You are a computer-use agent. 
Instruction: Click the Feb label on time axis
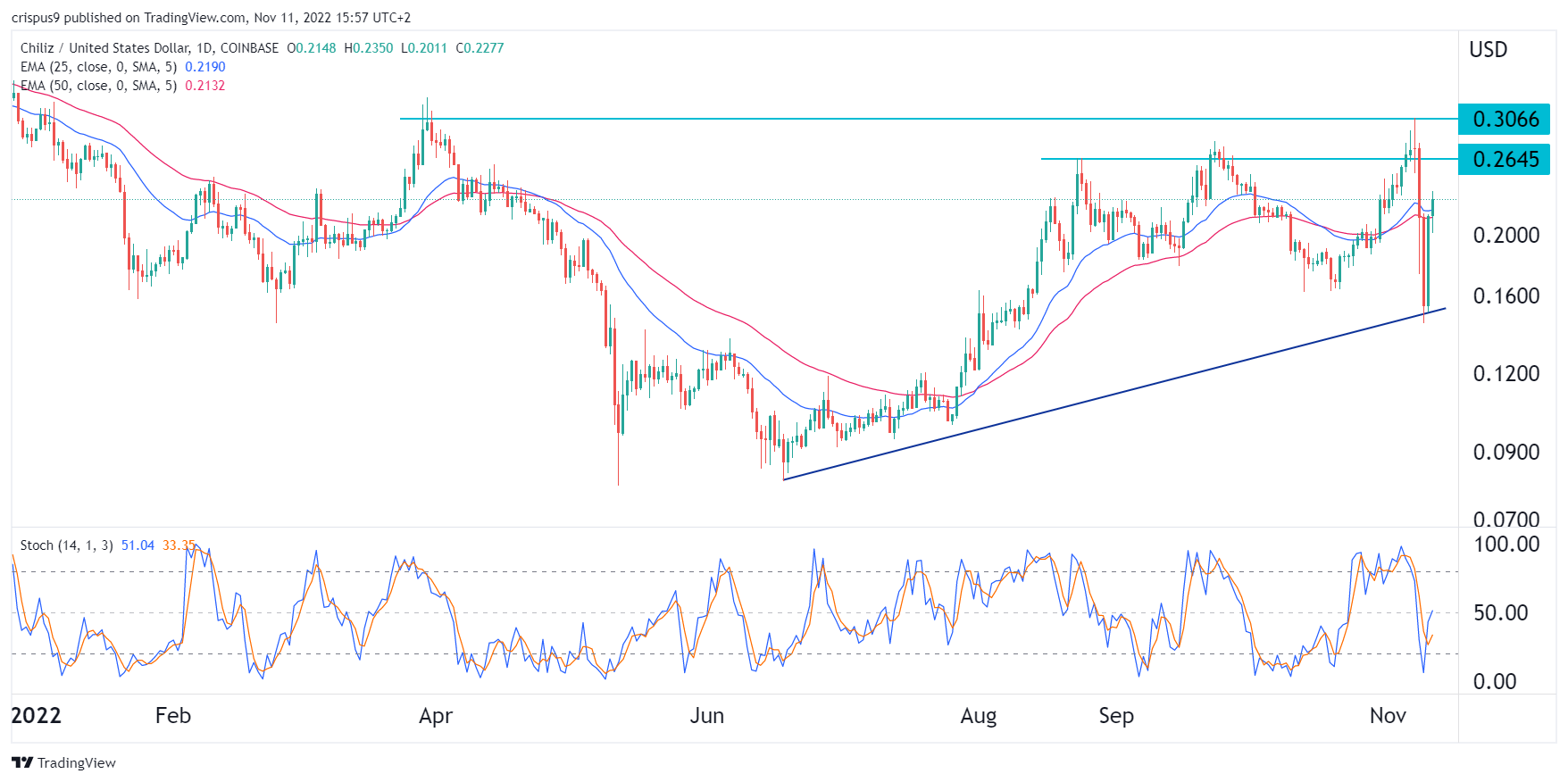tap(173, 716)
